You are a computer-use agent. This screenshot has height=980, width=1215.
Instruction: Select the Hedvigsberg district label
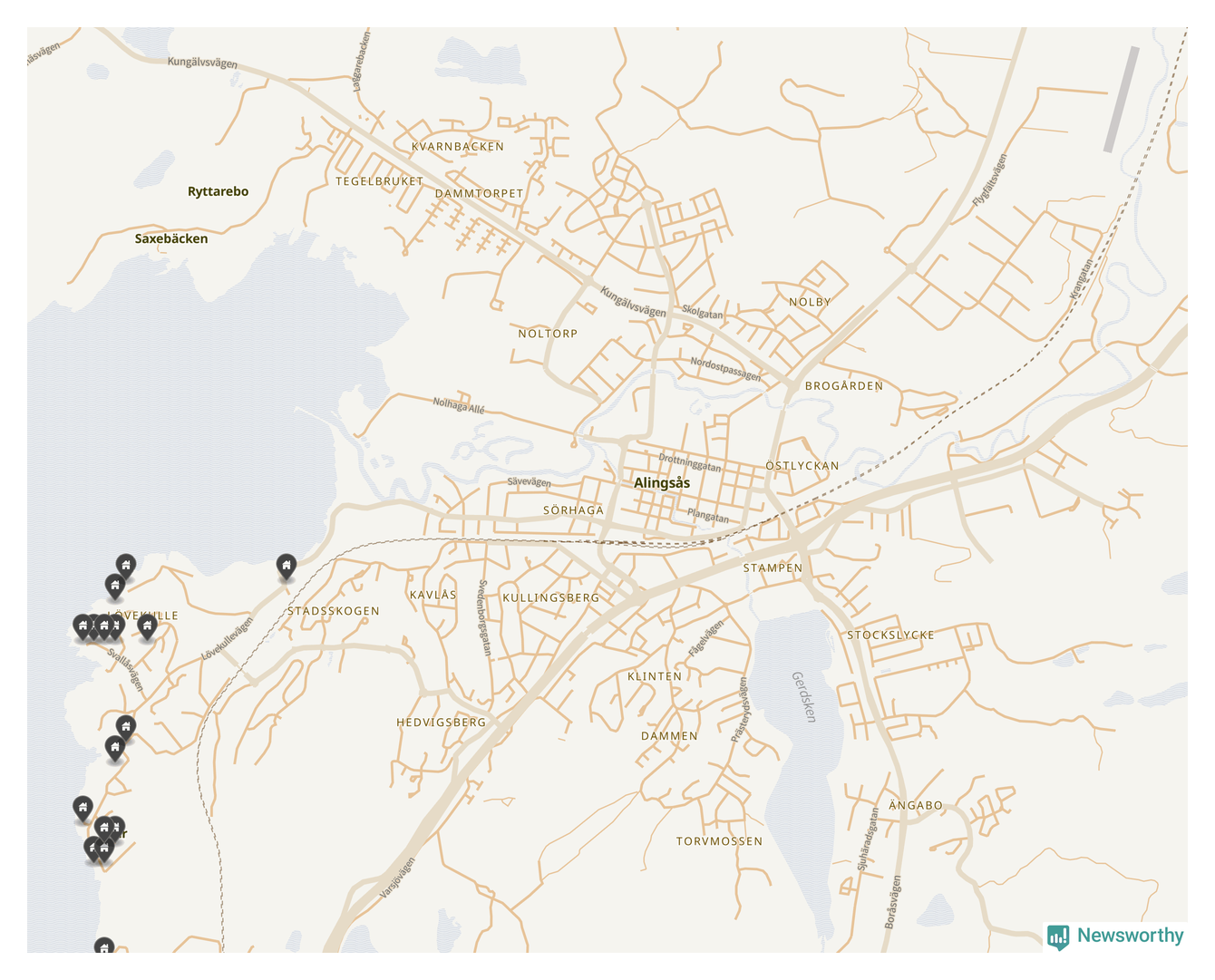[442, 723]
